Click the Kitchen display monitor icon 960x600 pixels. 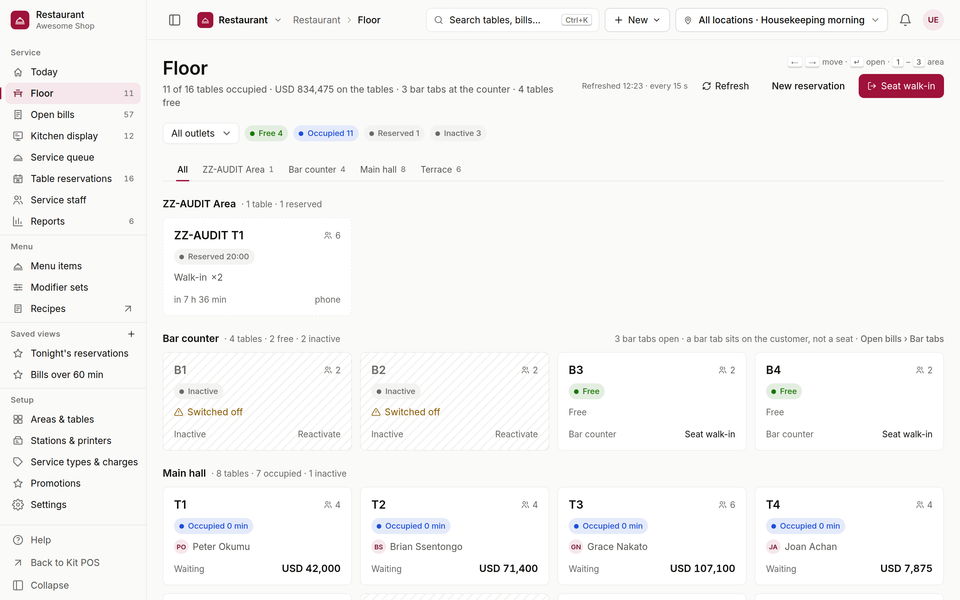18,137
